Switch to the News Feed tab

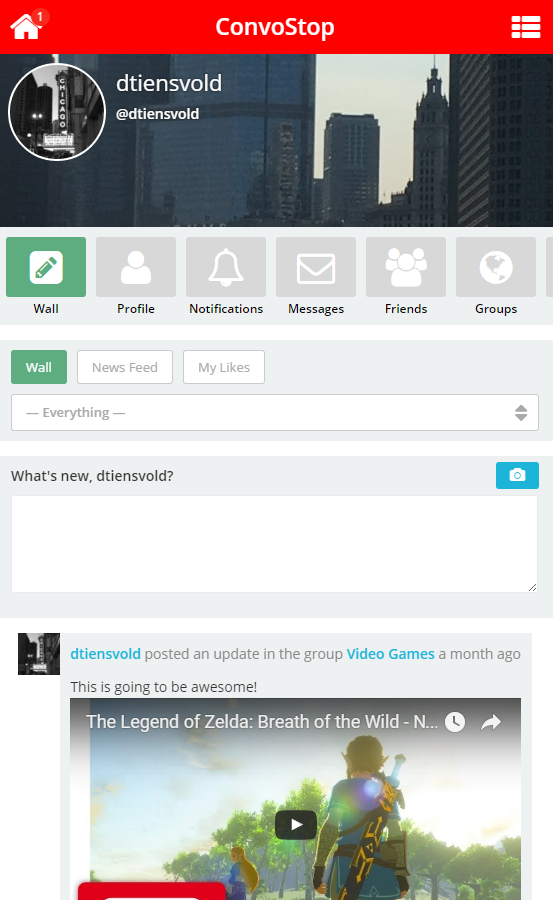point(125,367)
